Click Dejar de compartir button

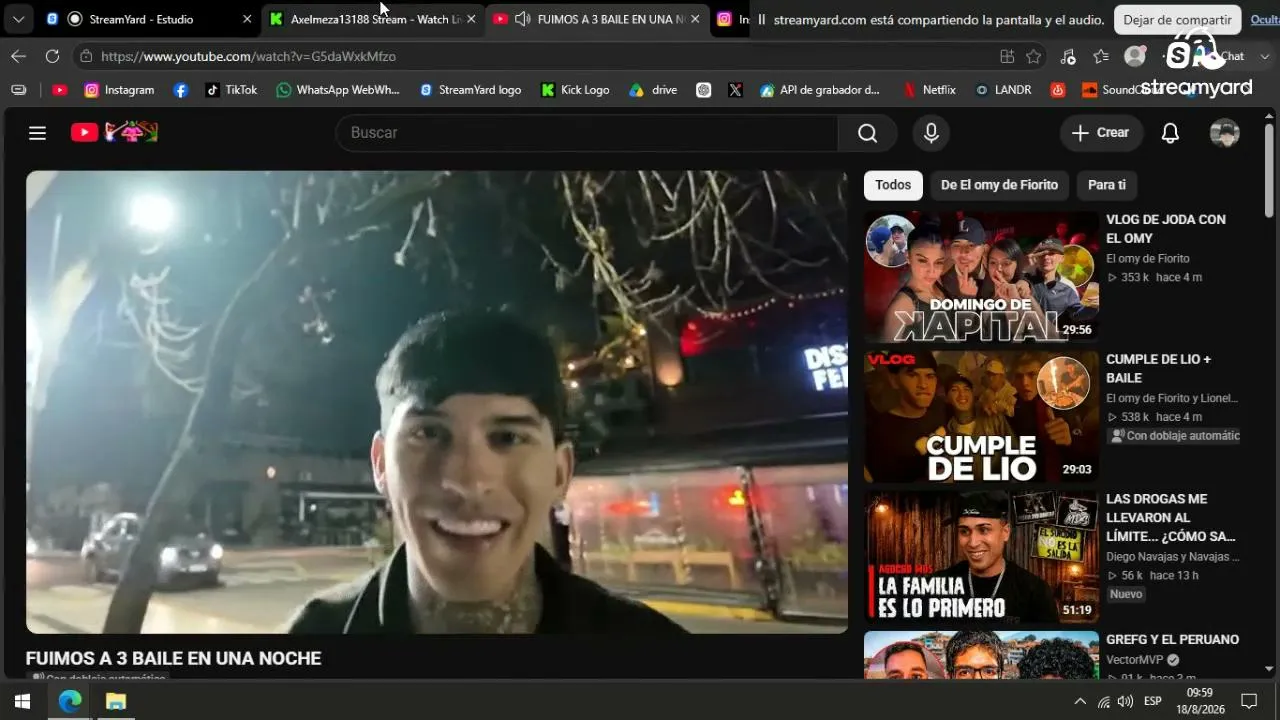(1177, 20)
